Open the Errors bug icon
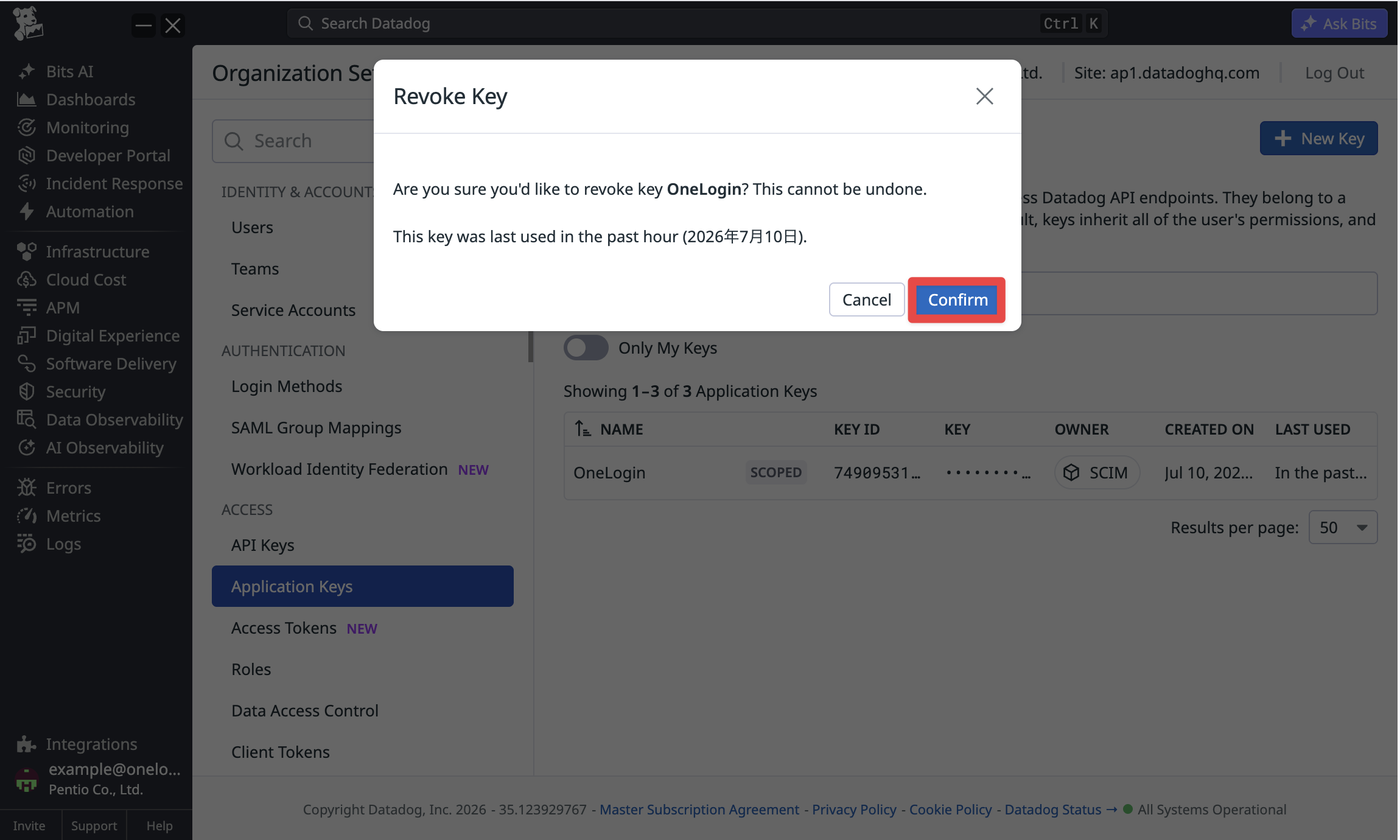The height and width of the screenshot is (840, 1400). pos(26,488)
